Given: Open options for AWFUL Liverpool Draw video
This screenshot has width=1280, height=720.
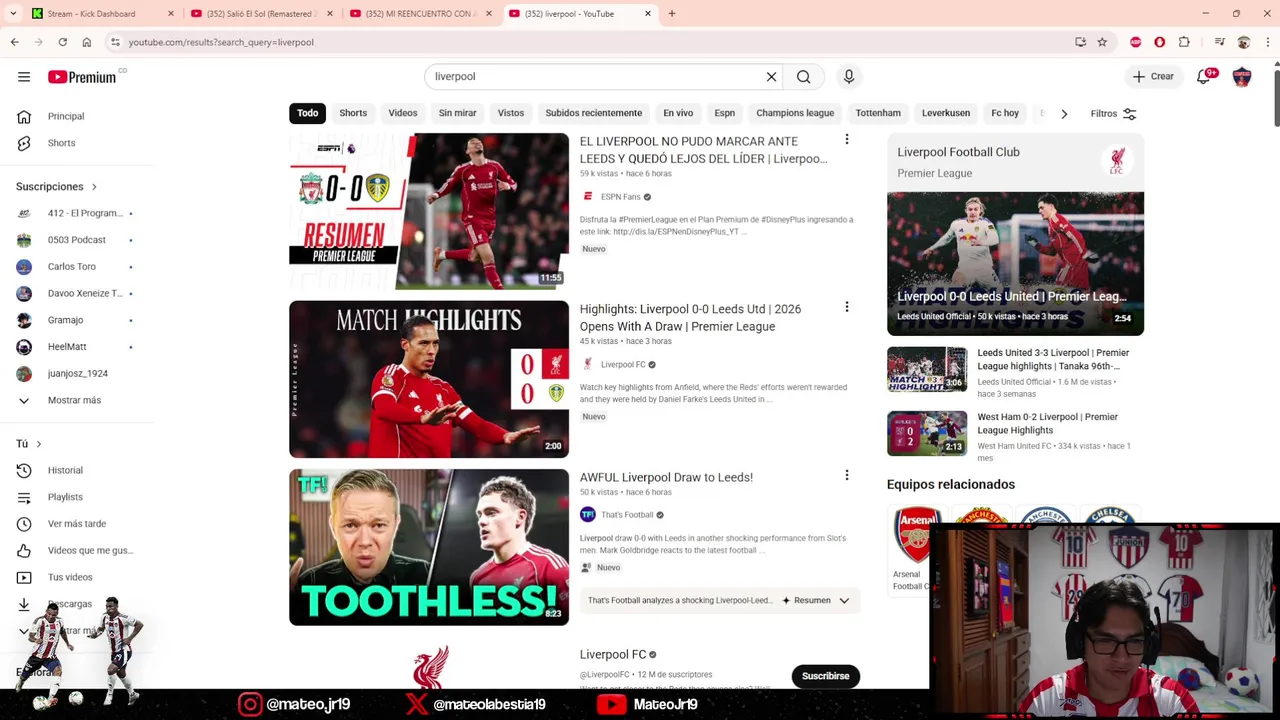Looking at the screenshot, I should [846, 476].
